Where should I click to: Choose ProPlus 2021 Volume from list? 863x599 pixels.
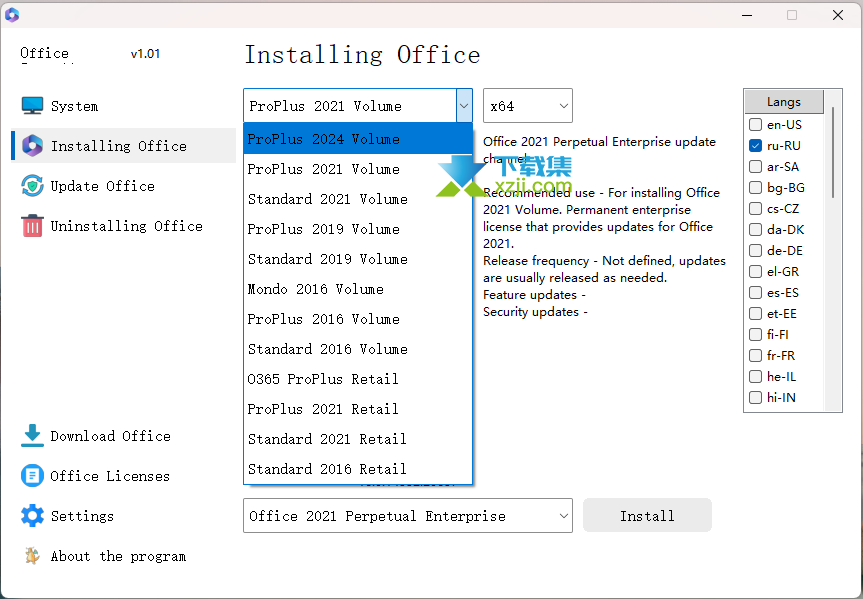358,169
